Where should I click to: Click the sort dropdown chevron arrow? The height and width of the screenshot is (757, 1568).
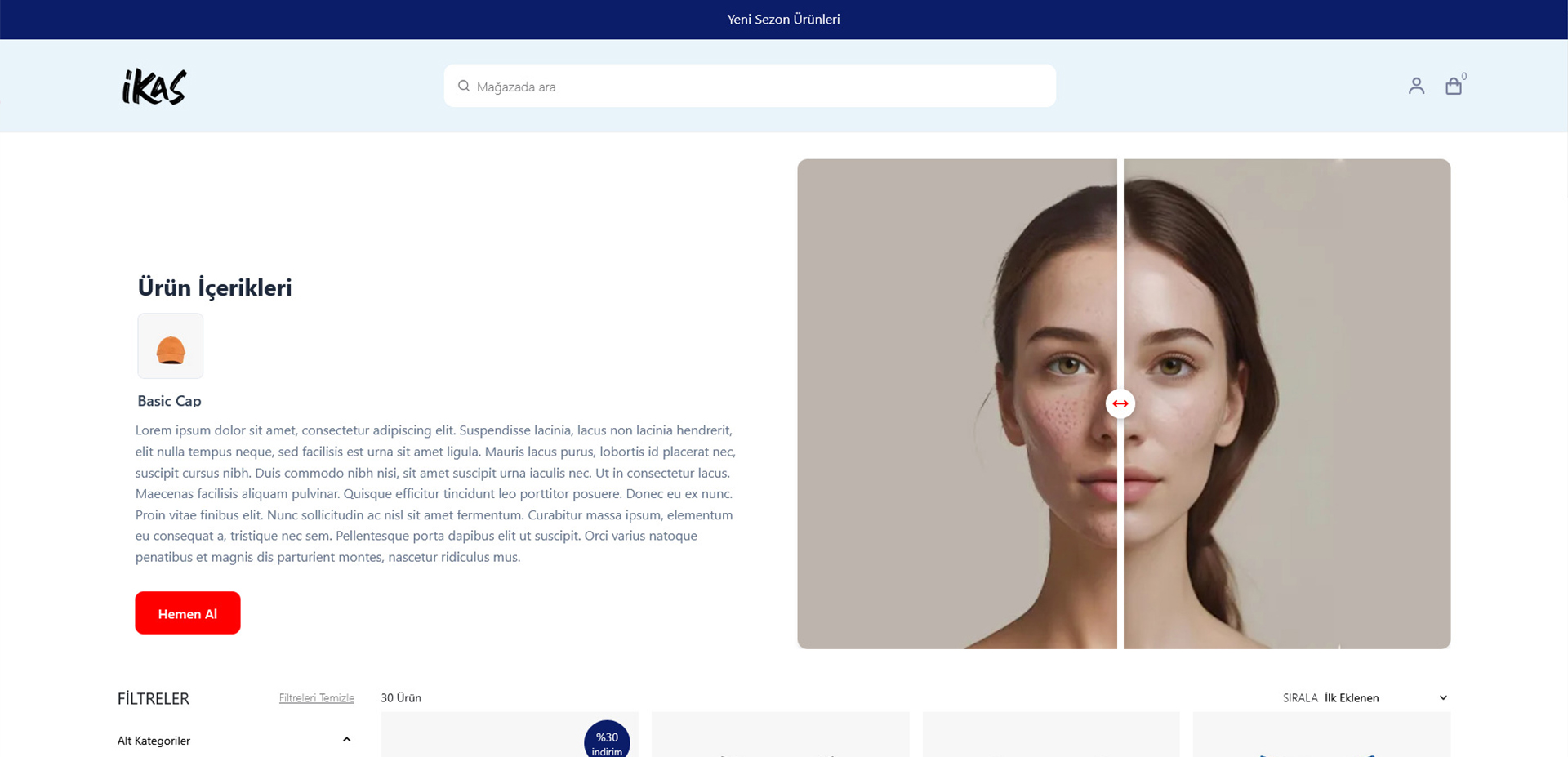1443,698
